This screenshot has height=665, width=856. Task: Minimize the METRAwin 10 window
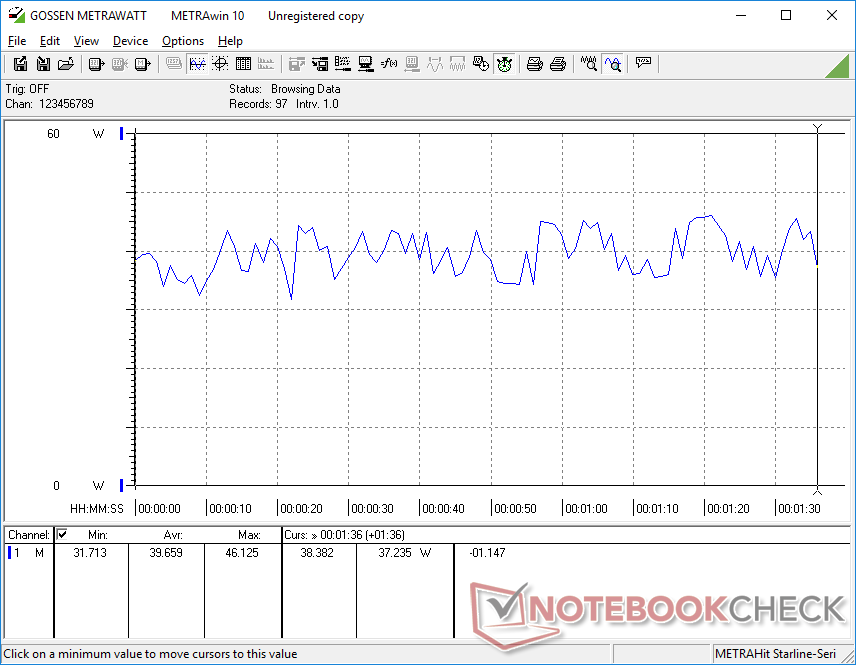click(741, 15)
